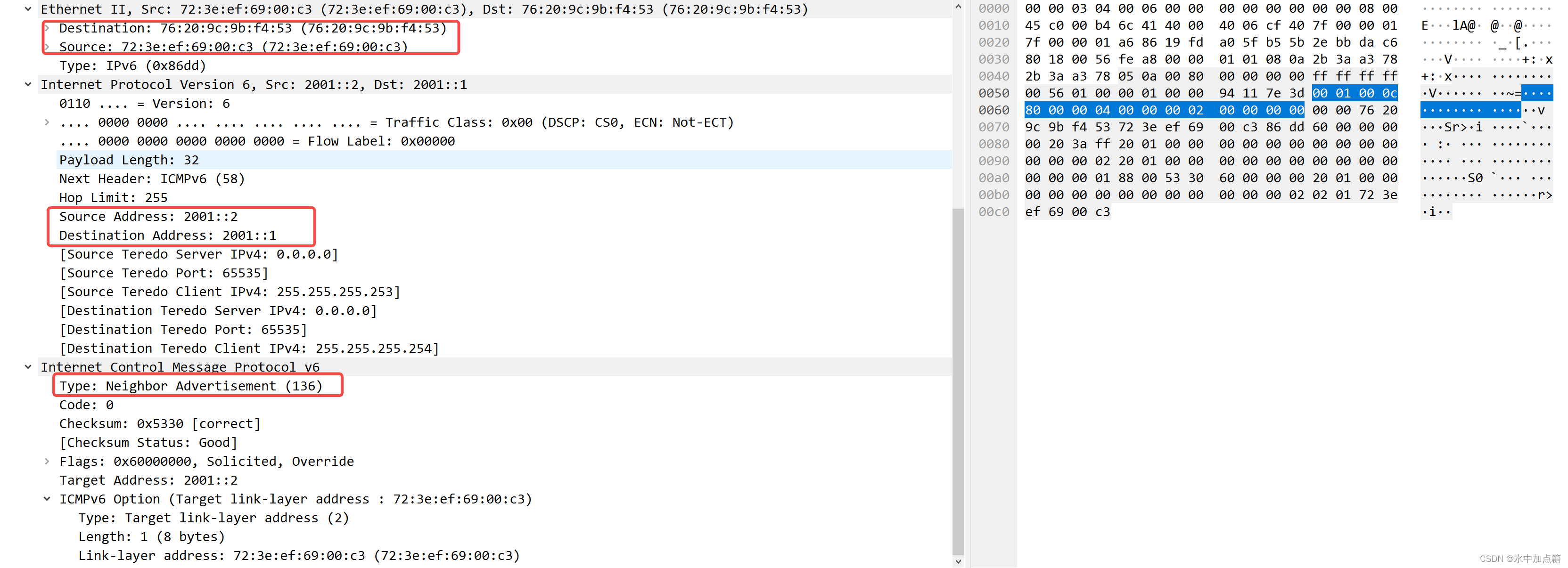Expand the Destination MAC address row
1568x568 pixels.
tap(47, 28)
